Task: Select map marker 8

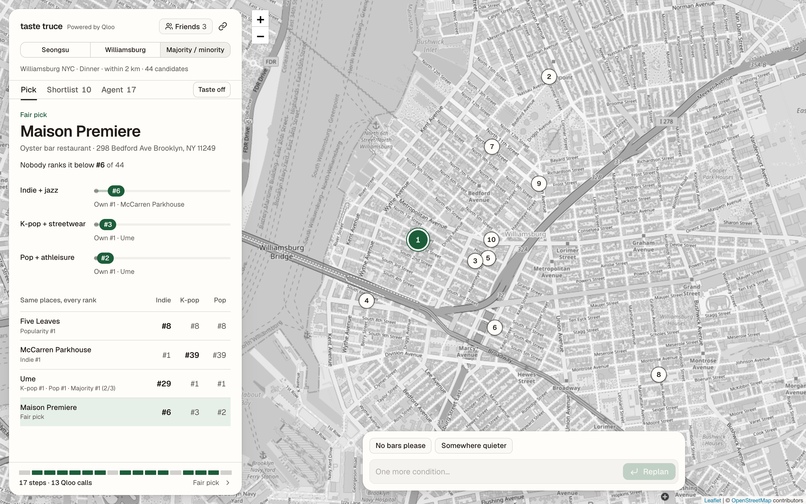Action: pyautogui.click(x=658, y=374)
